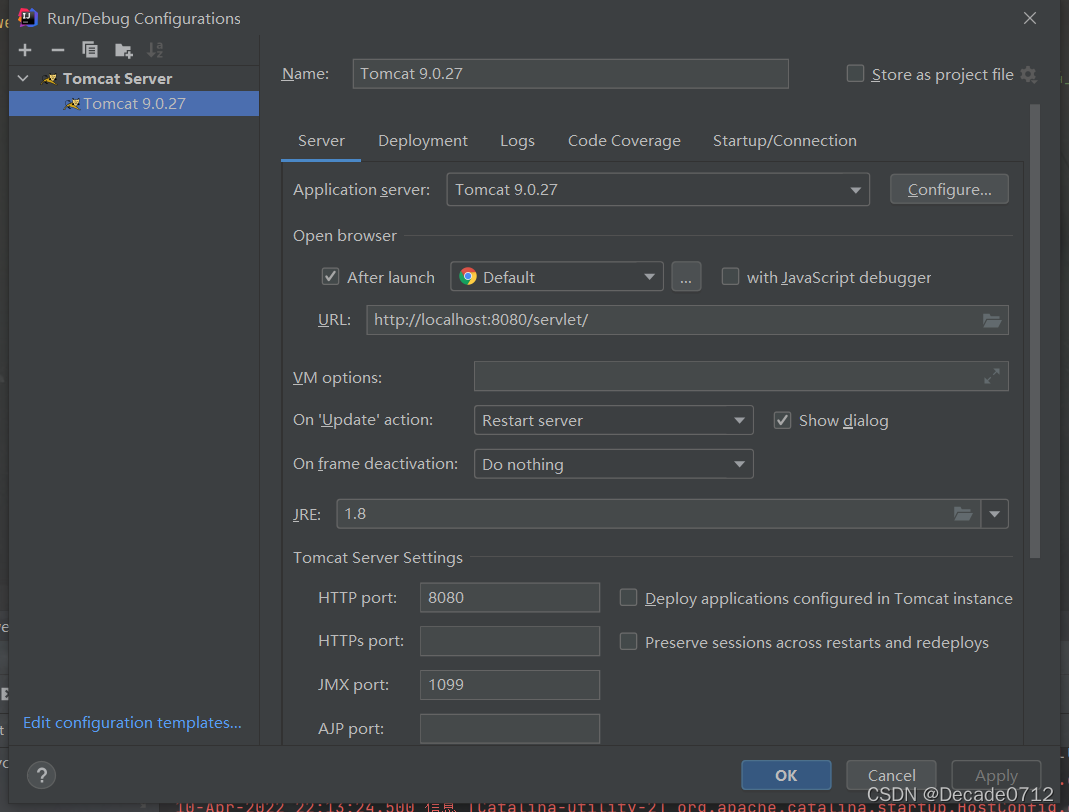Switch to the Server tab

tap(321, 140)
